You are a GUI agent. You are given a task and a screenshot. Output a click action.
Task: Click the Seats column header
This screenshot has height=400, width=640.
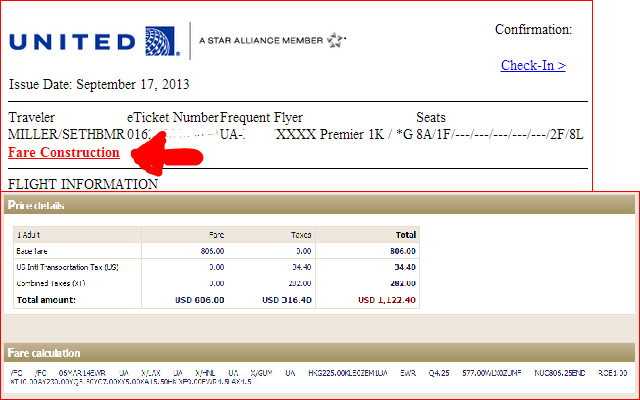pyautogui.click(x=430, y=118)
